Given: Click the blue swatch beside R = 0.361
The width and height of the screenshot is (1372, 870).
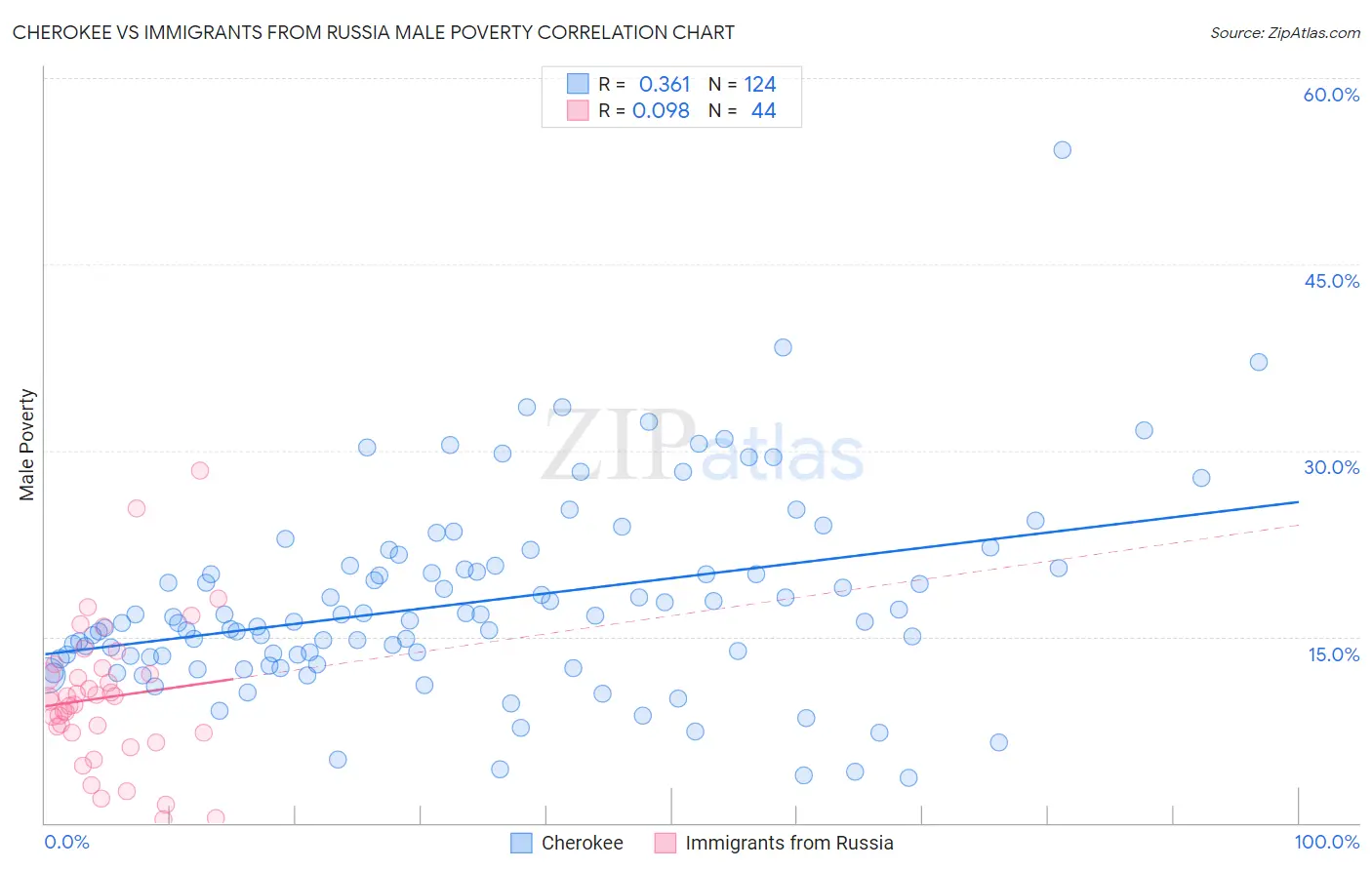Looking at the screenshot, I should point(578,84).
